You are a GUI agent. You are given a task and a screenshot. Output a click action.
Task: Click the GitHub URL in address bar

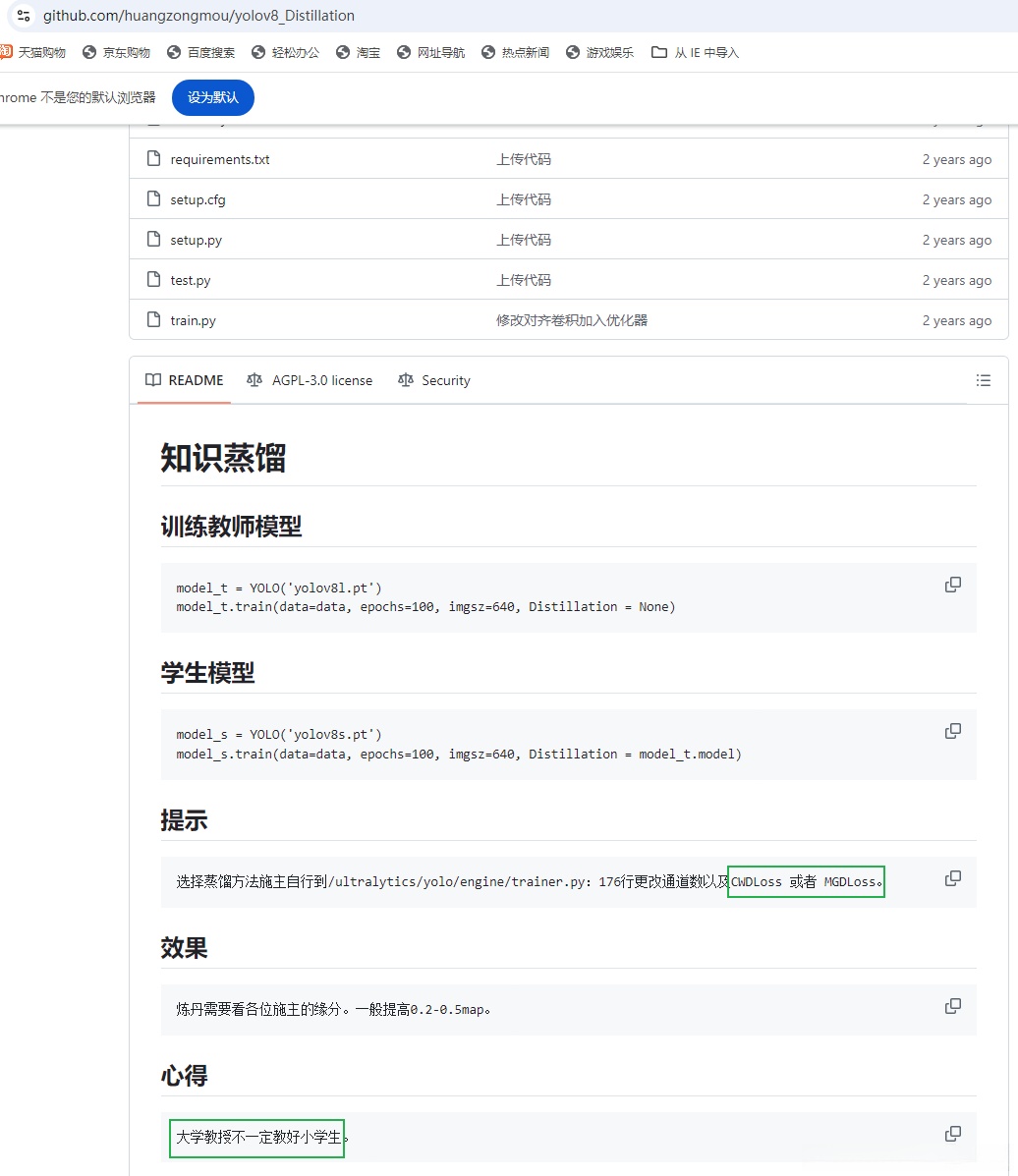pos(198,16)
